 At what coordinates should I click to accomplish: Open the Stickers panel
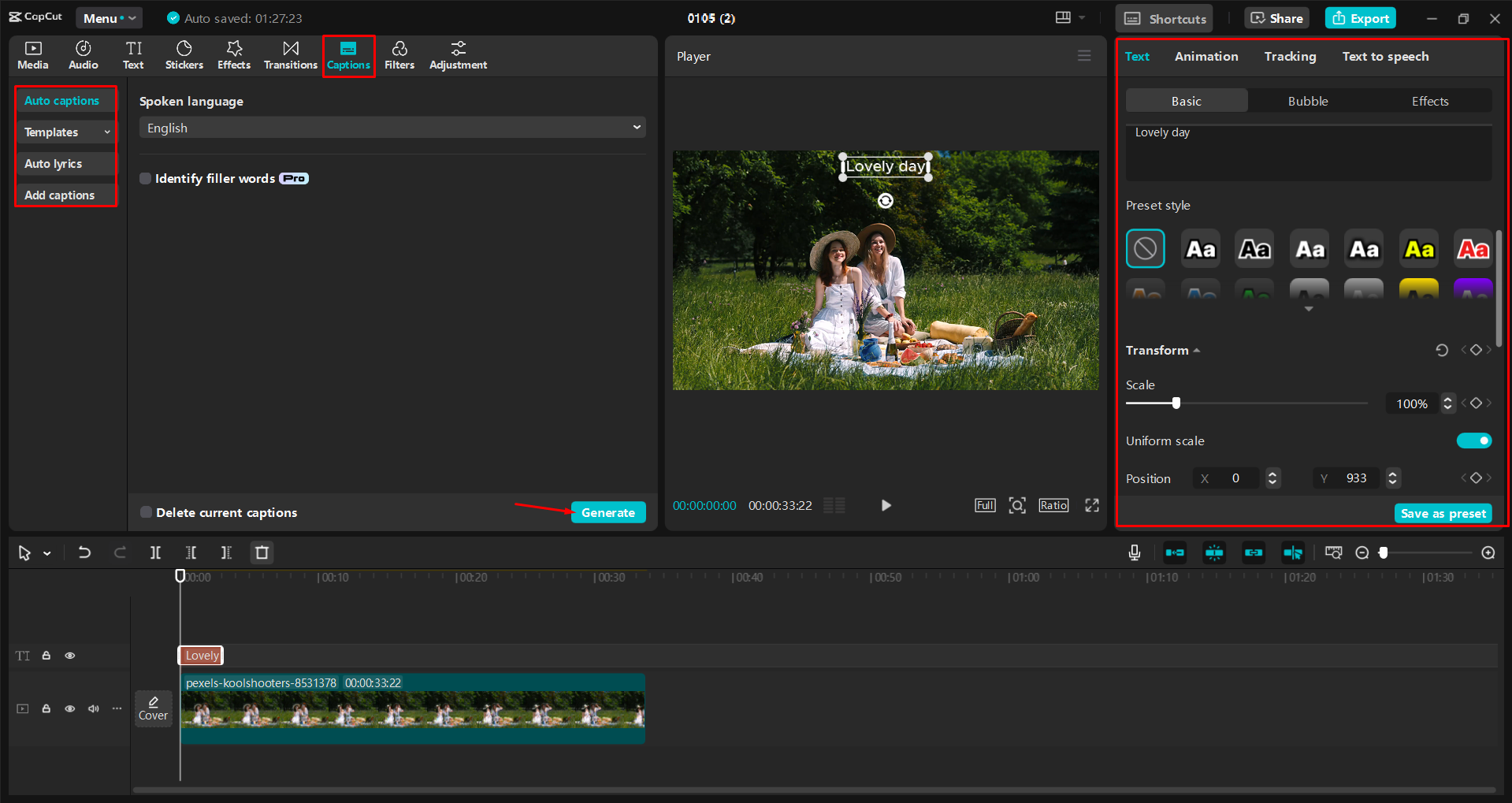tap(184, 55)
